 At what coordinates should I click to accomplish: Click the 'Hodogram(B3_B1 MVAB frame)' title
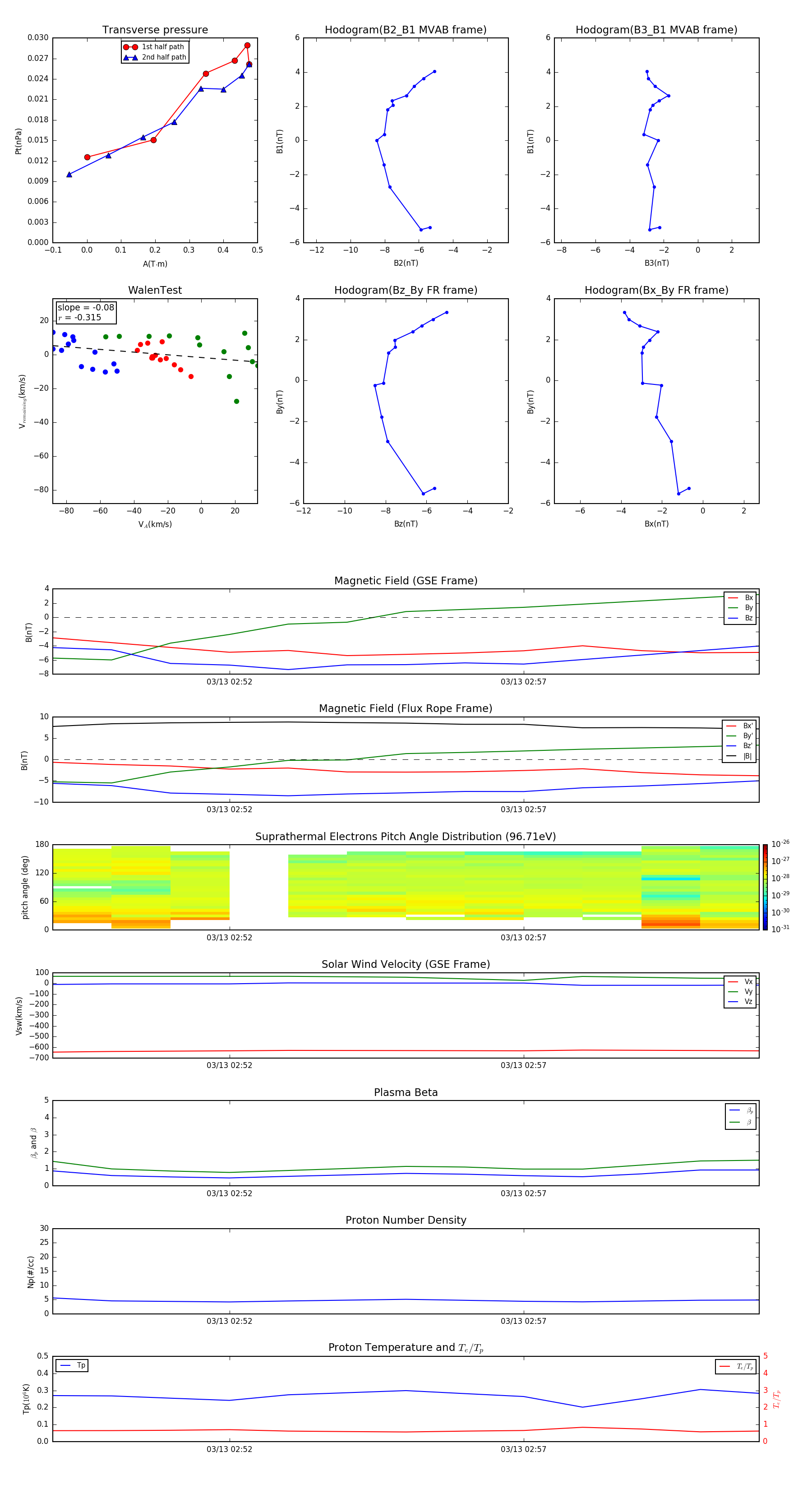pyautogui.click(x=656, y=29)
